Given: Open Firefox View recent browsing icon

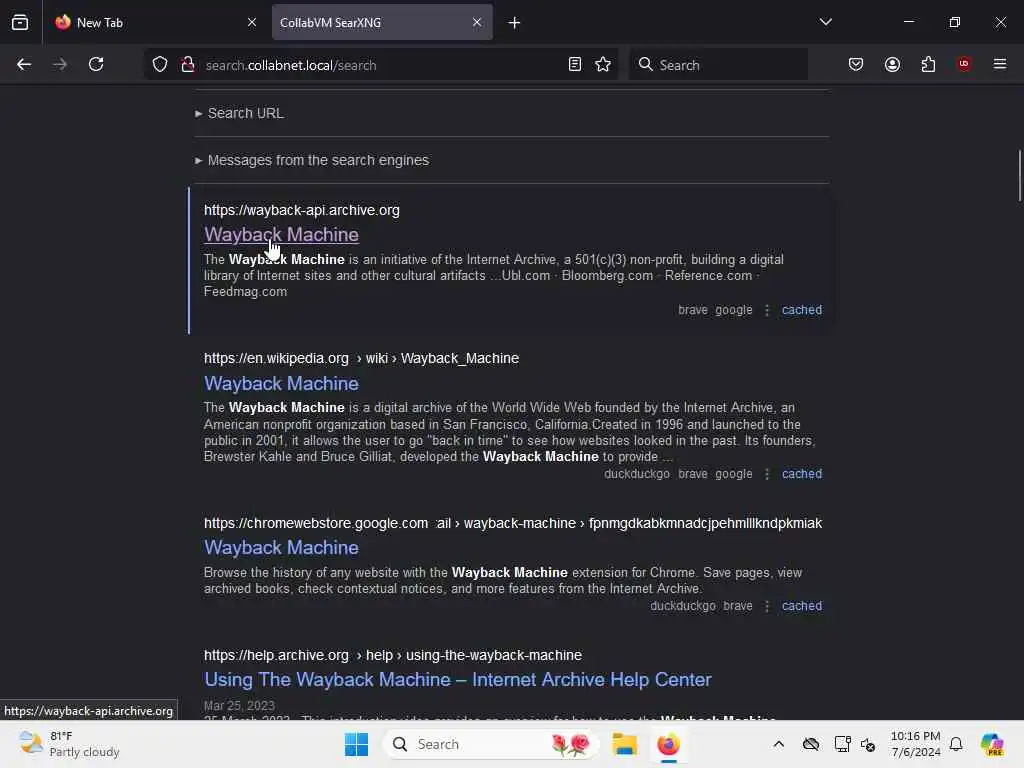Looking at the screenshot, I should (20, 22).
